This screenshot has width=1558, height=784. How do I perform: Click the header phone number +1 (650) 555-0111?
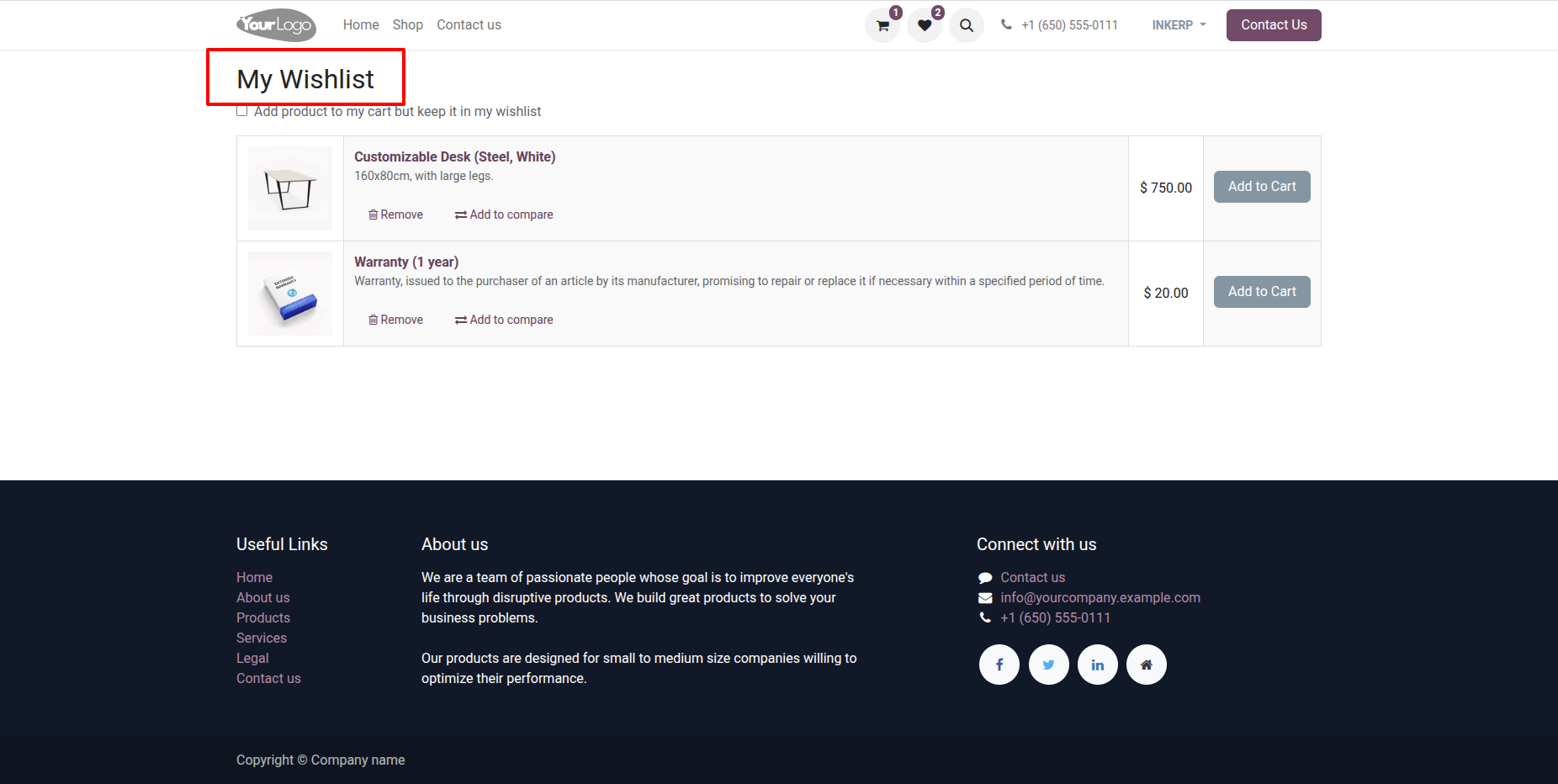click(x=1069, y=25)
